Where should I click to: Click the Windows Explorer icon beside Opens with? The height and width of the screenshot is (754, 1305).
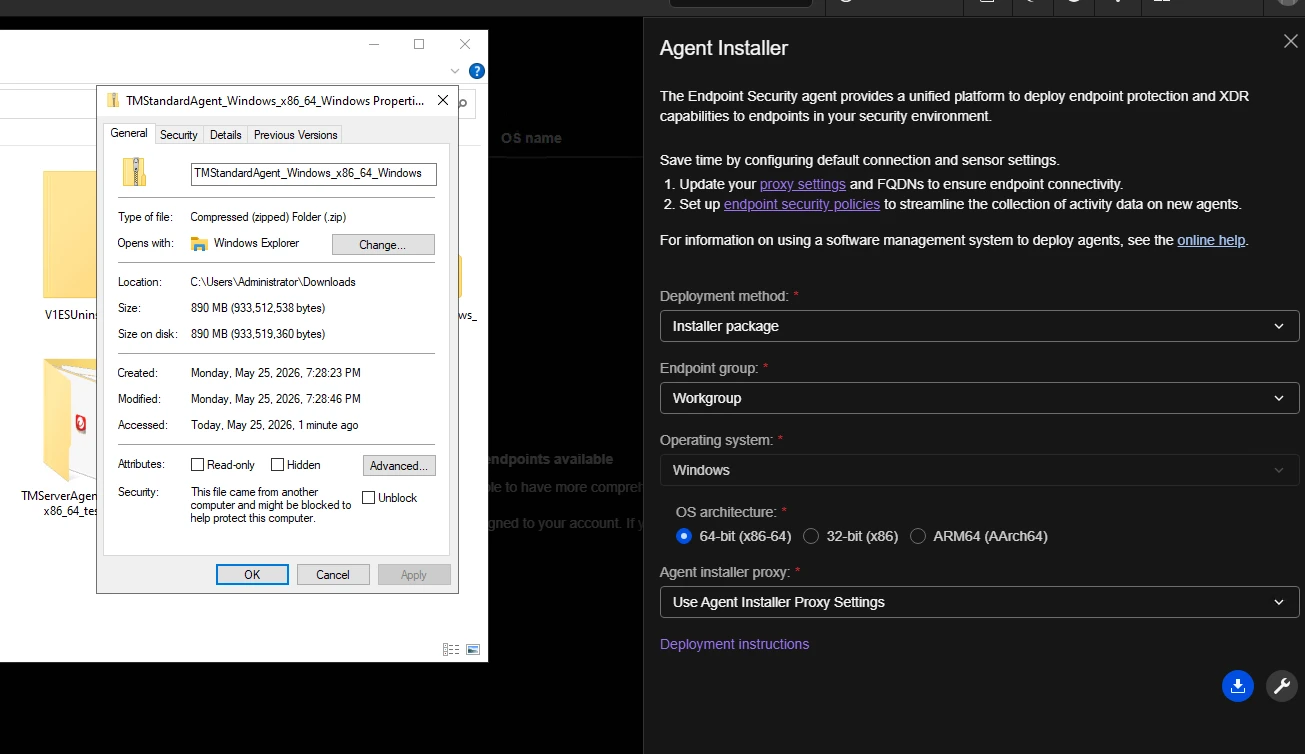click(x=199, y=243)
